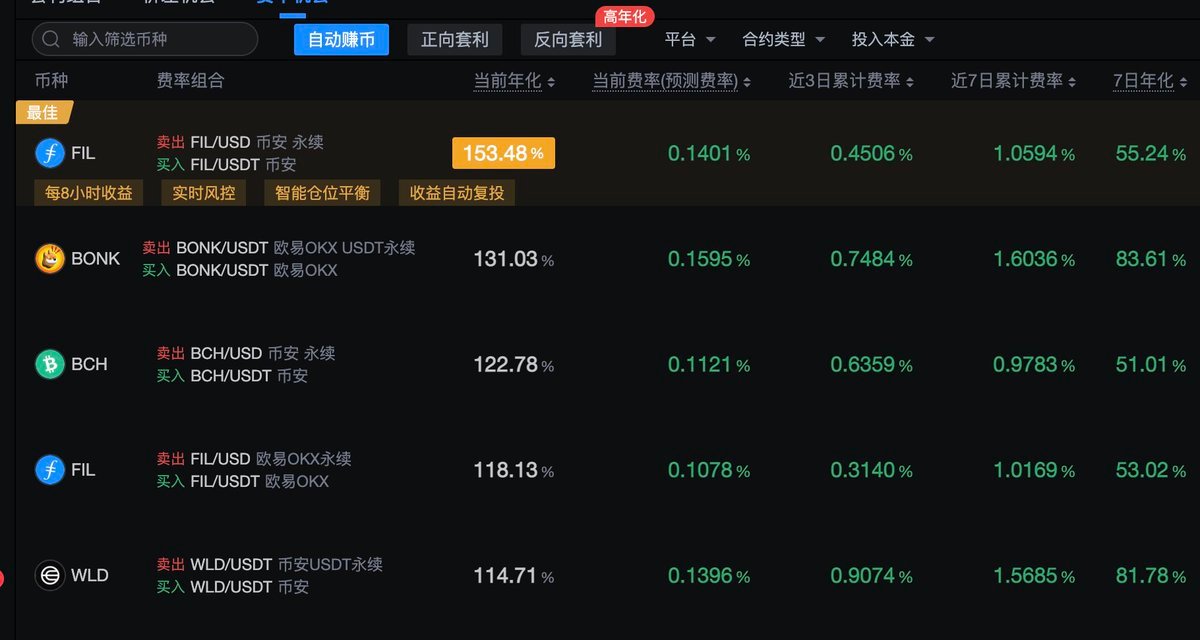The image size is (1200, 640).
Task: Click 7-day annualized 83.61% value
Action: pos(1151,259)
